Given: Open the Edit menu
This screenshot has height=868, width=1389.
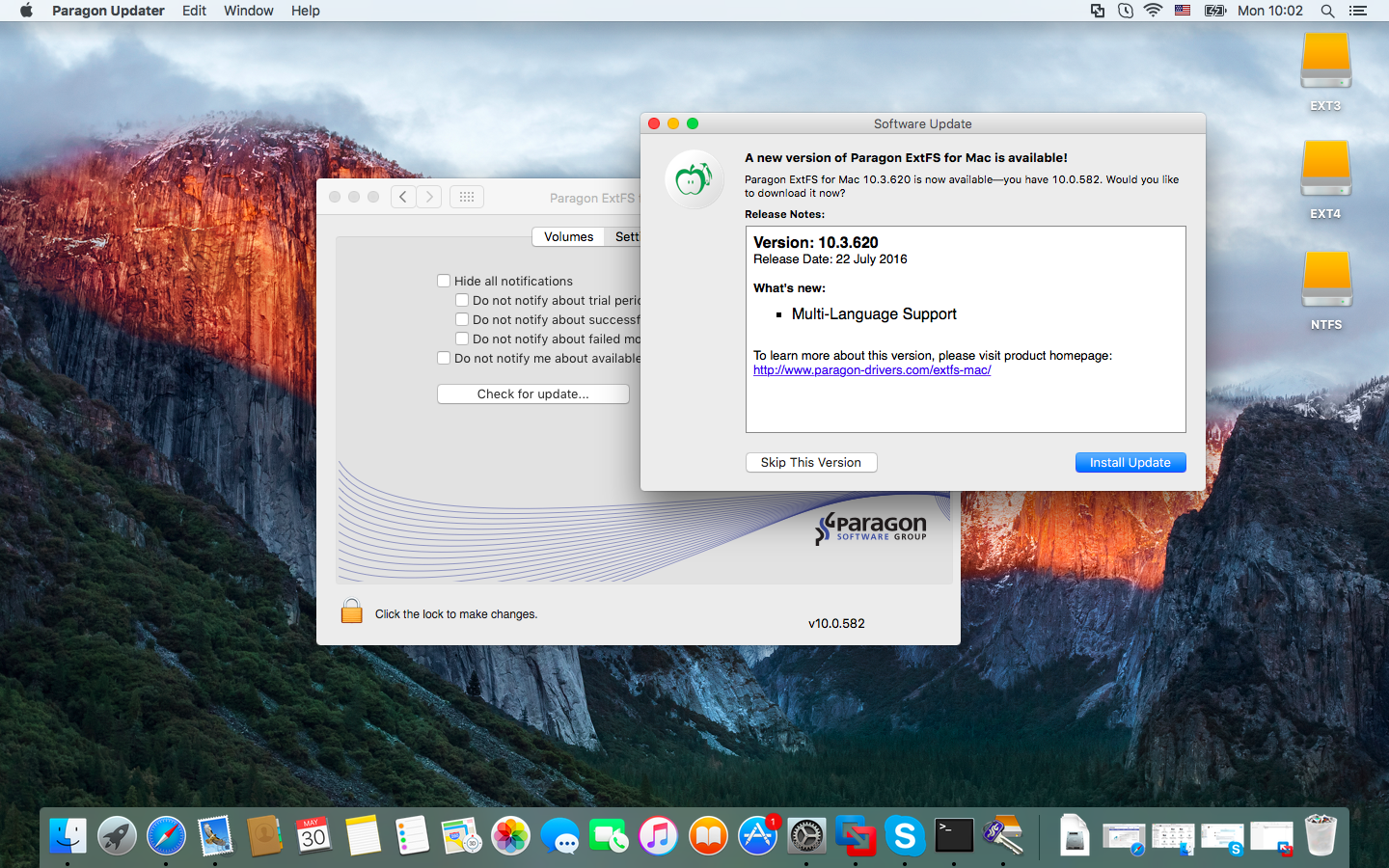Looking at the screenshot, I should pos(194,11).
